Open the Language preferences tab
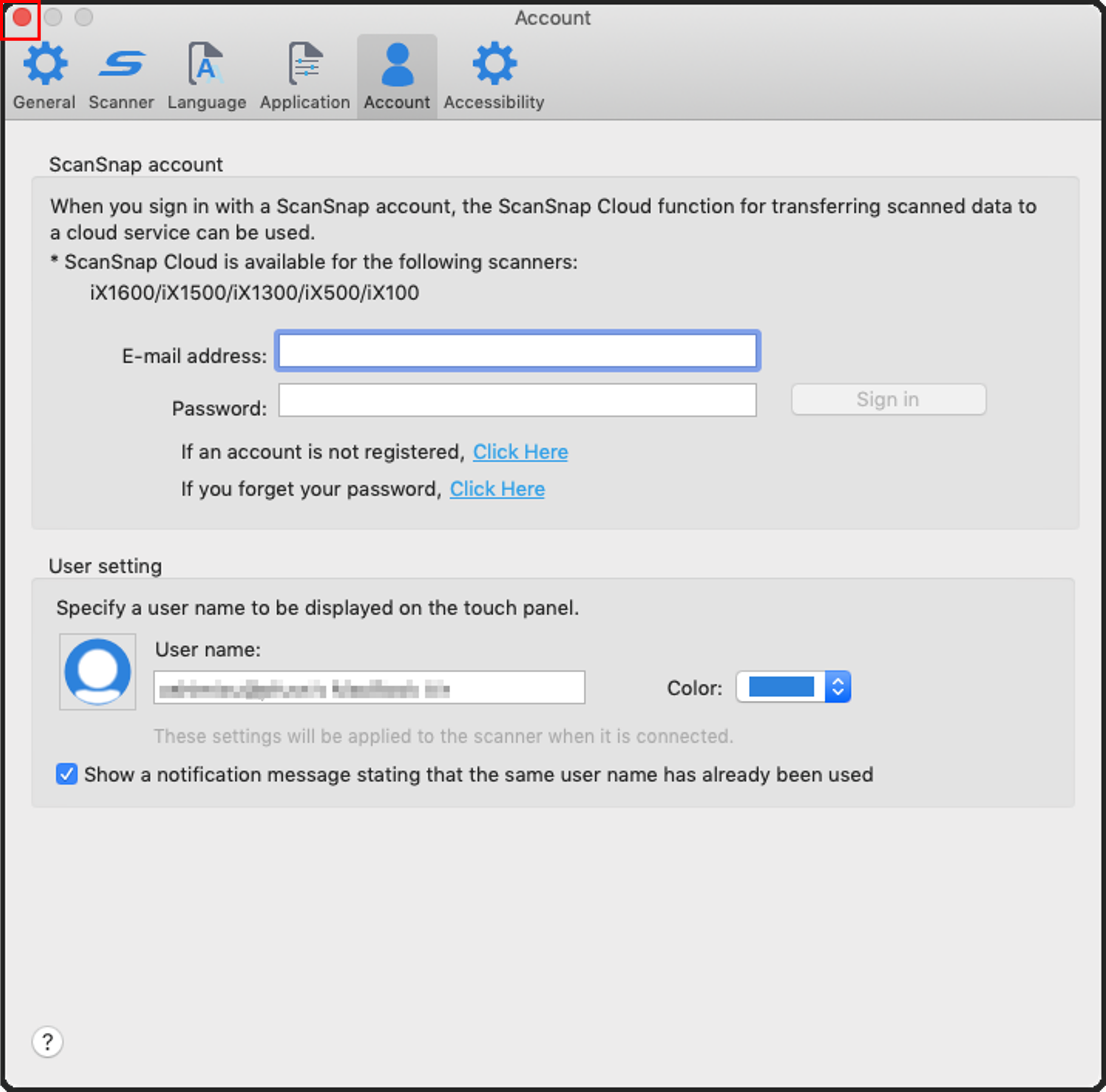The image size is (1106, 1092). pyautogui.click(x=206, y=76)
